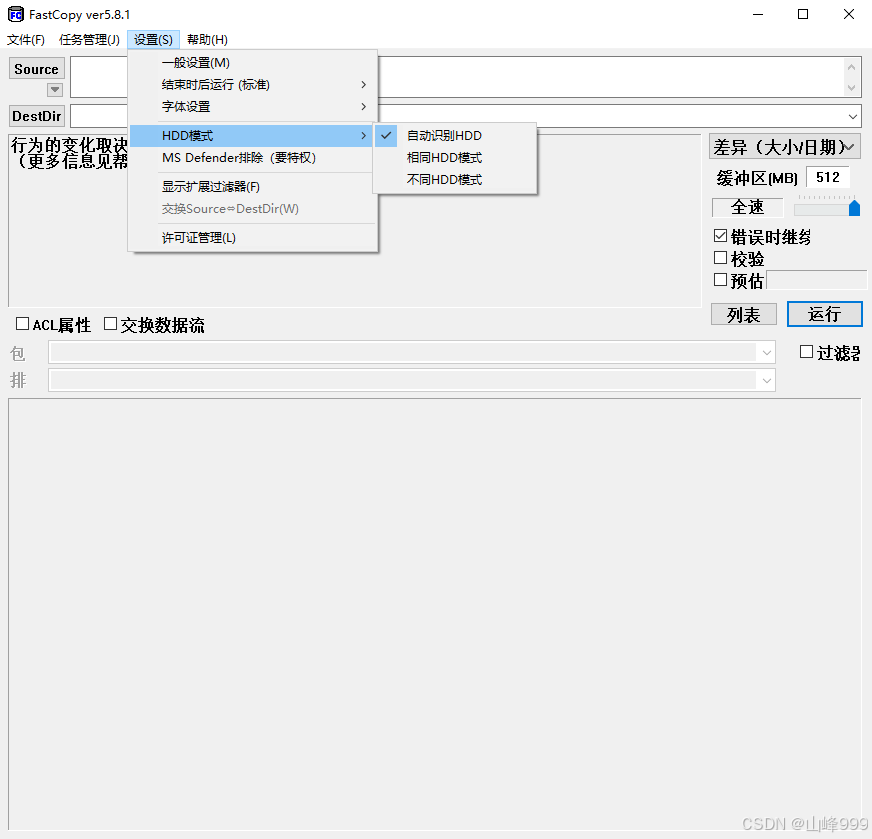Viewport: 872px width, 839px height.
Task: Enable the ACL属性 checkbox
Action: pyautogui.click(x=22, y=324)
